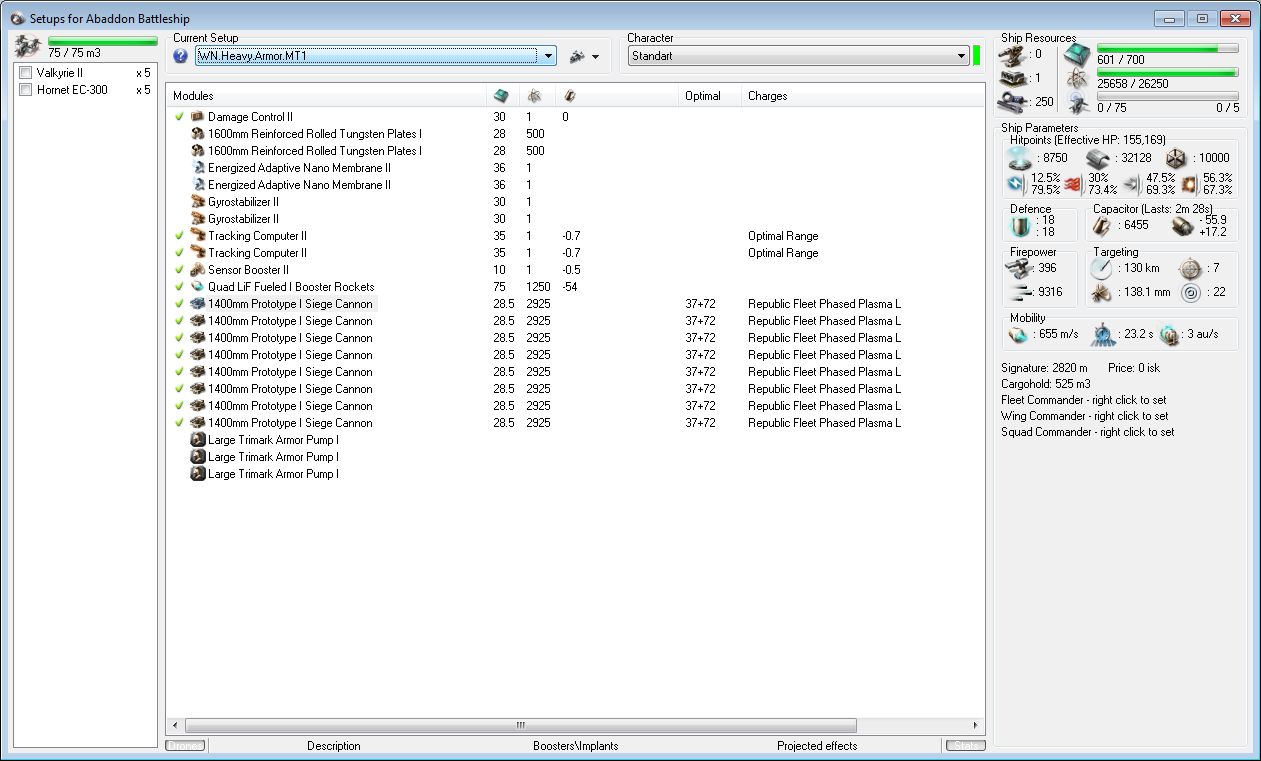Screen dimensions: 1261x761
Task: Click the Fleet Commander line
Action: 1084,400
